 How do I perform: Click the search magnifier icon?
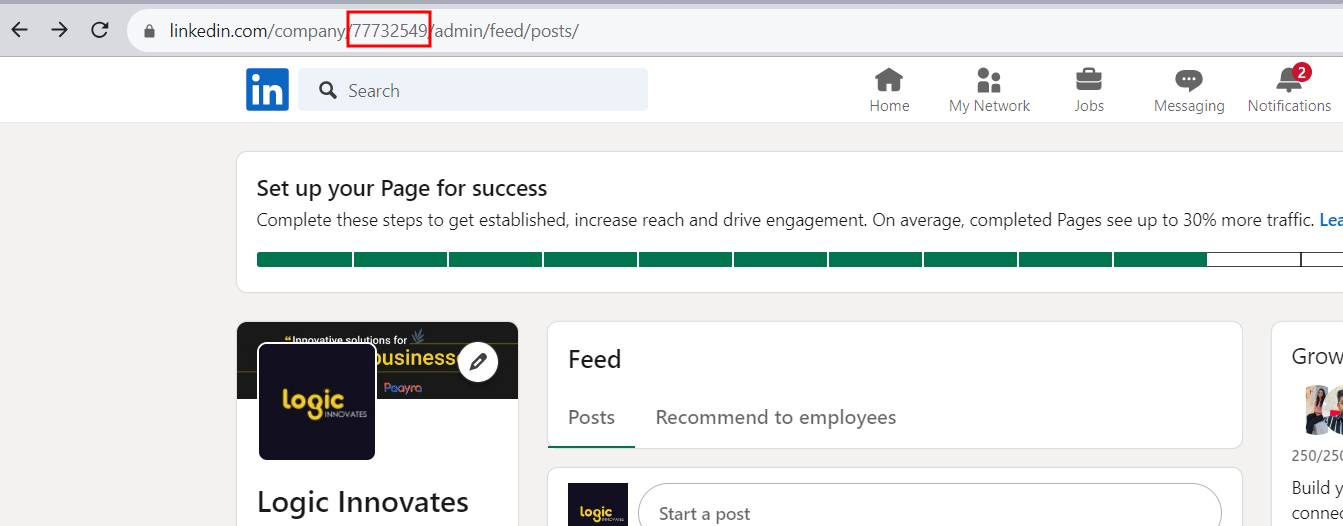pyautogui.click(x=328, y=91)
